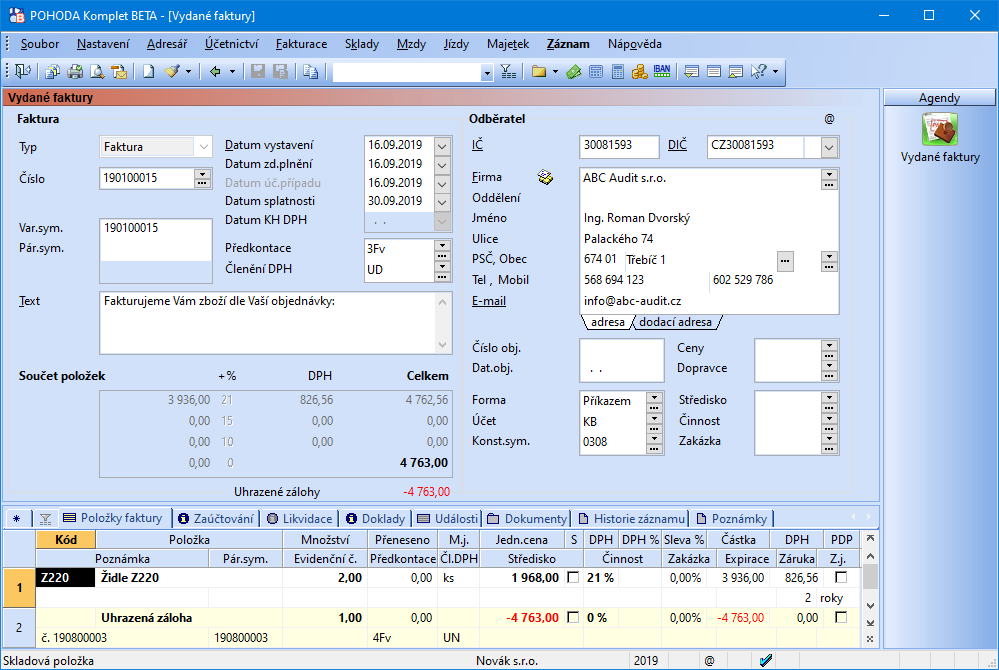Viewport: 999px width, 670px height.
Task: Click the filter selection toolbar icon
Action: click(x=508, y=71)
